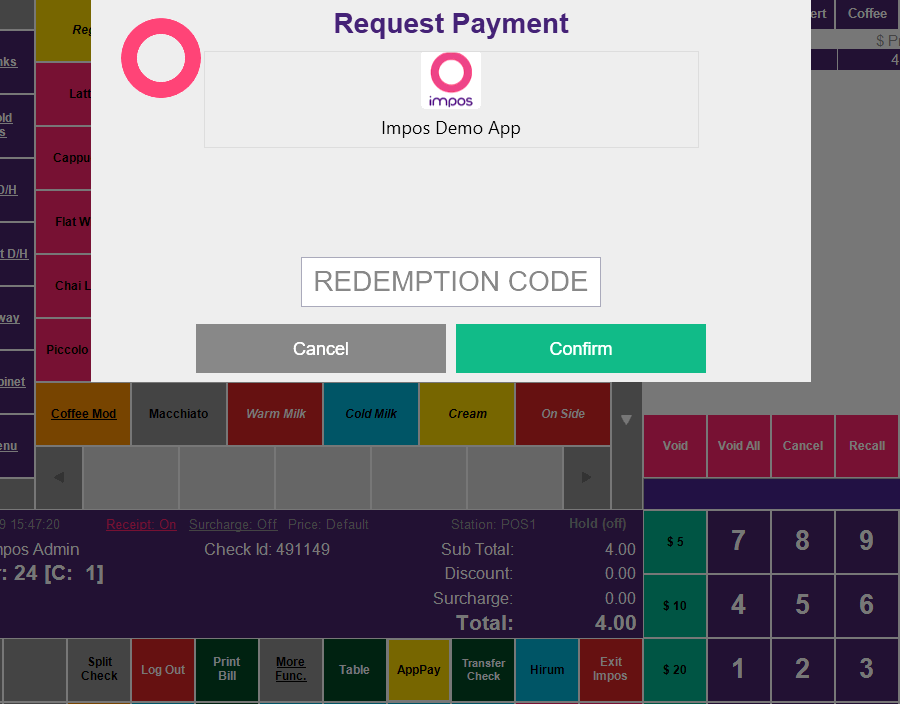The height and width of the screenshot is (704, 900).
Task: Click the Check Id: 491149 text
Action: click(267, 550)
